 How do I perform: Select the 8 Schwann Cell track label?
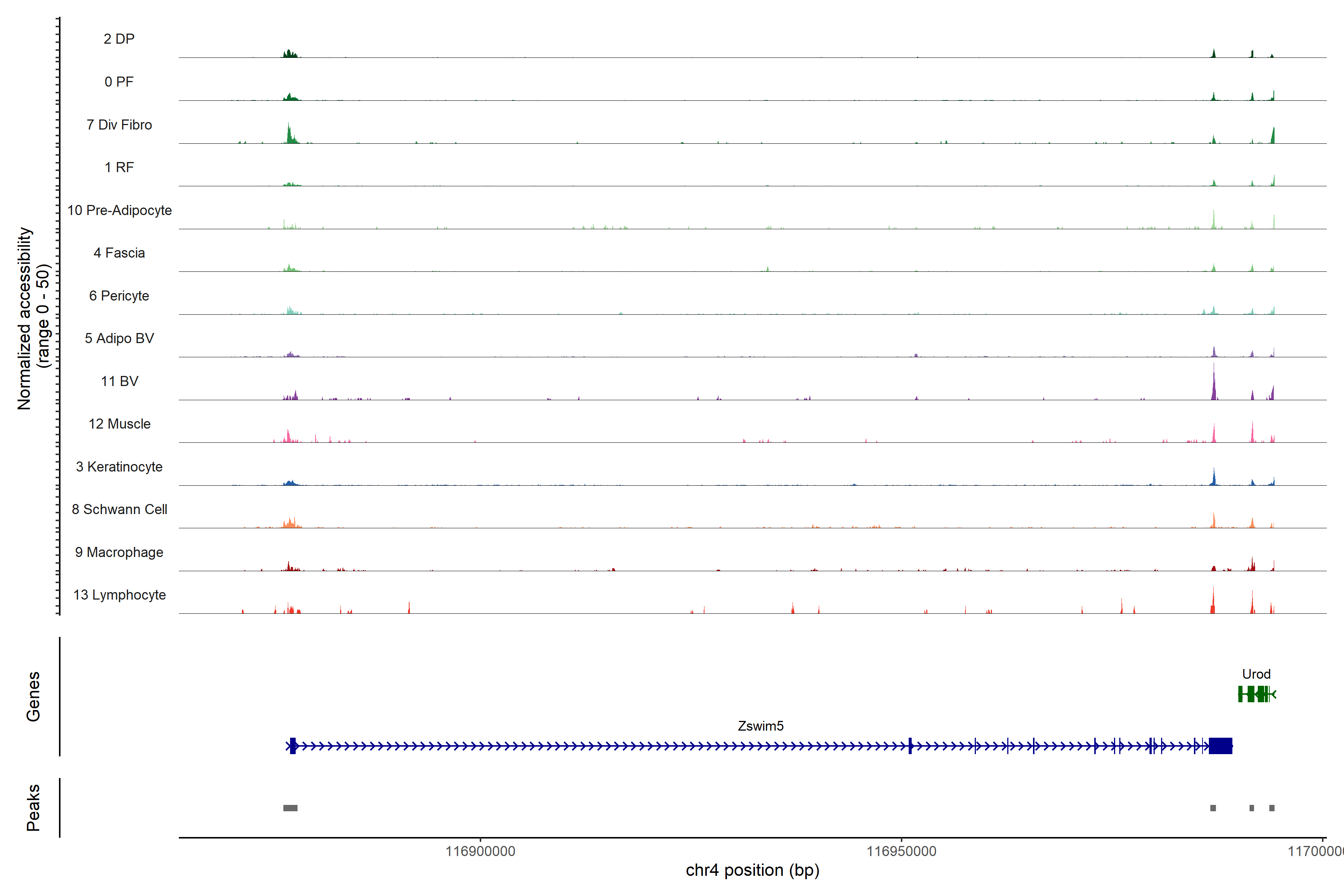pos(119,509)
